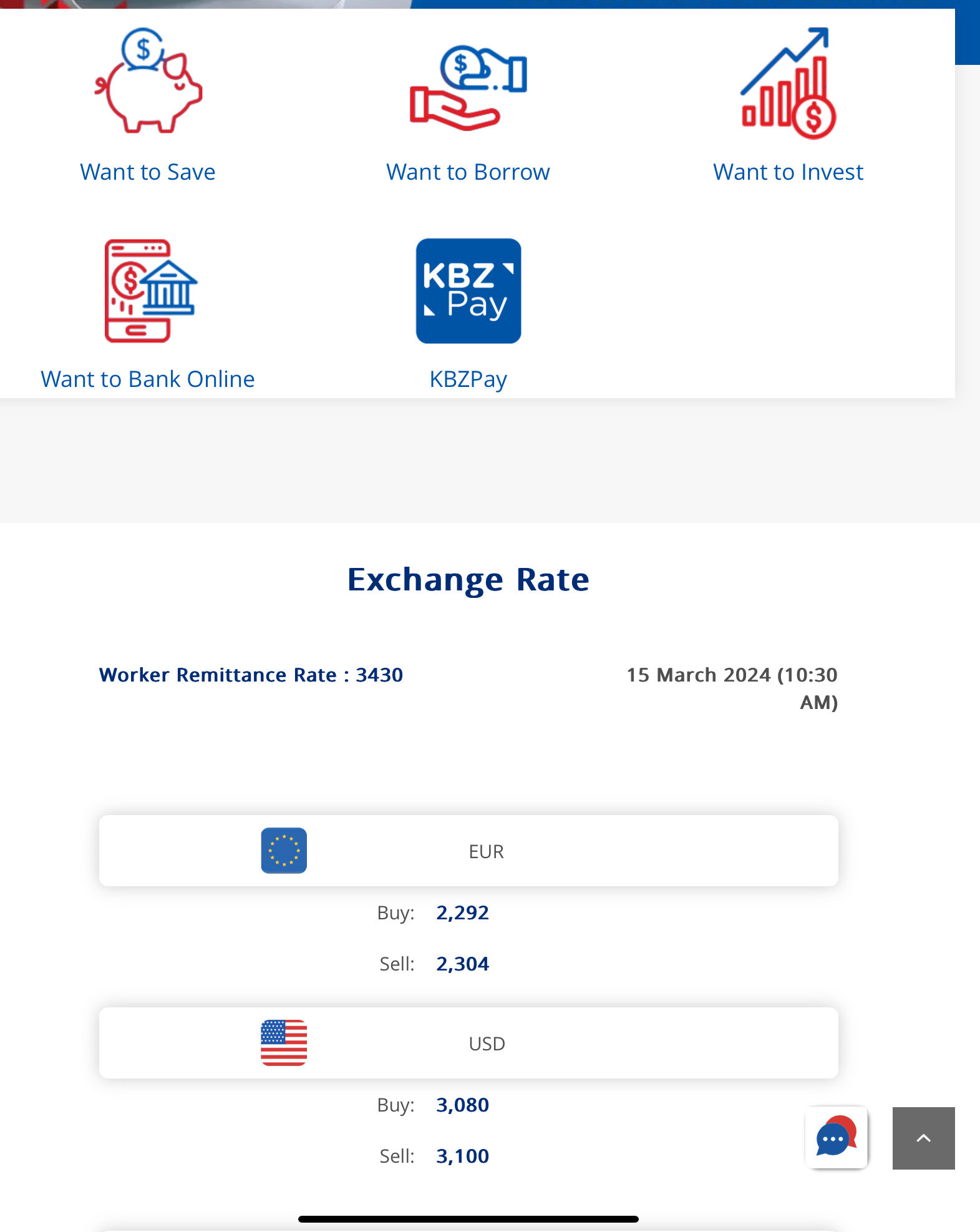Open the KBZPay text link
This screenshot has height=1232, width=980.
tap(468, 379)
